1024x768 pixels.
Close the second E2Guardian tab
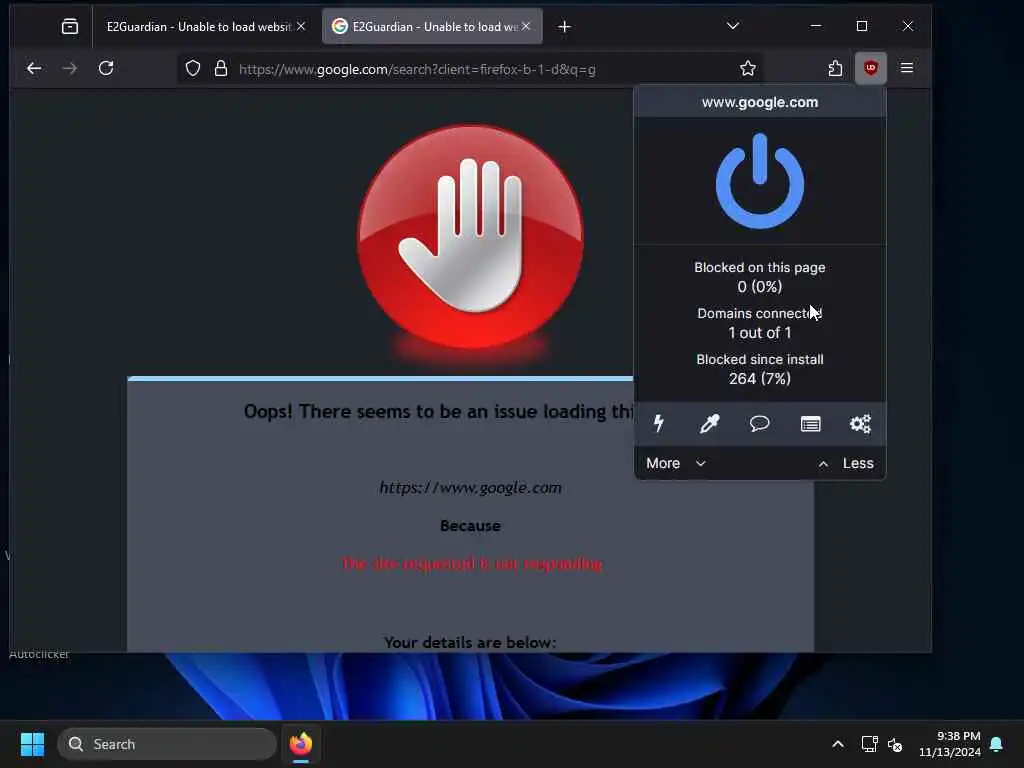tap(526, 26)
